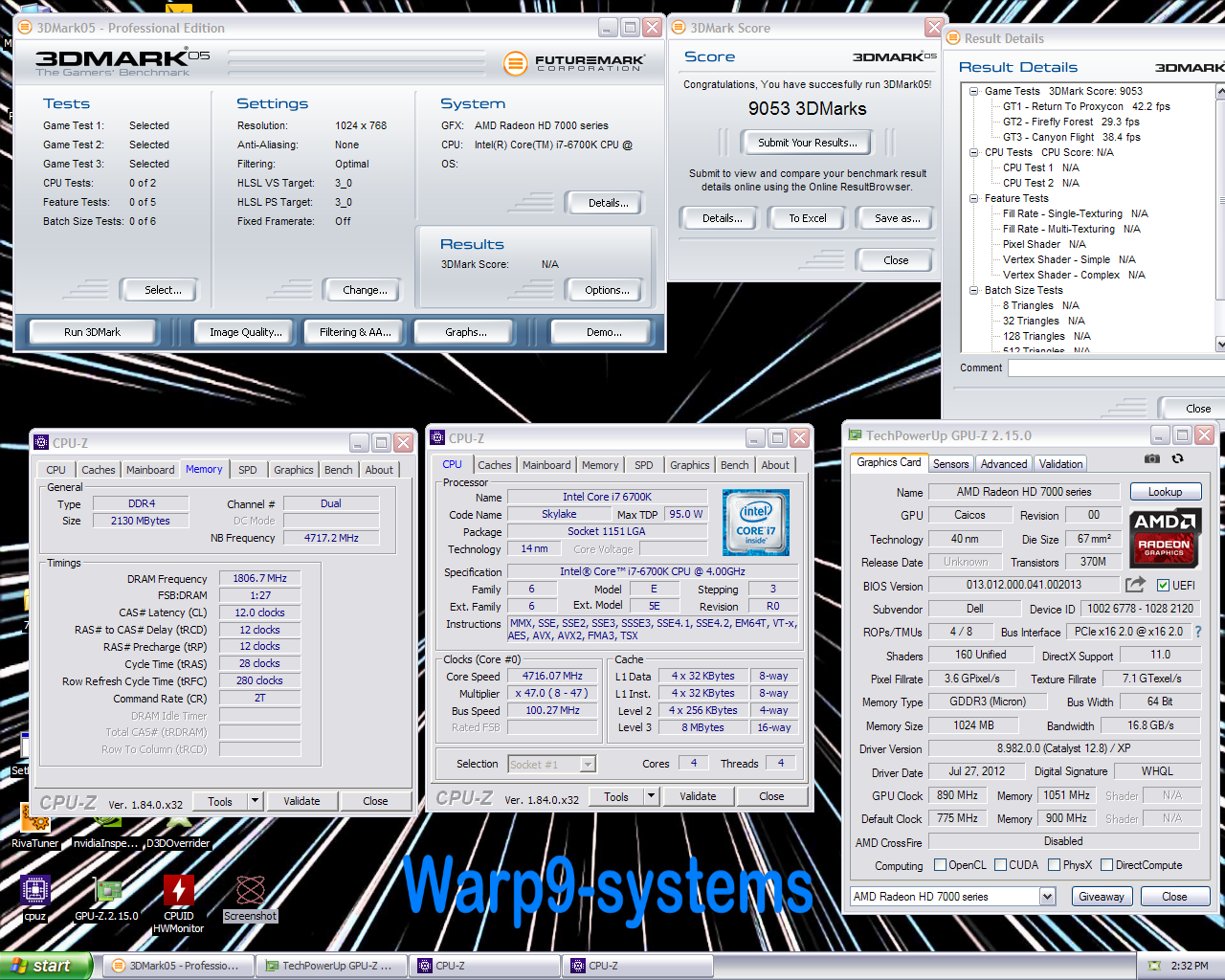The width and height of the screenshot is (1225, 980).
Task: Toggle the CUDA checkbox
Action: (x=1000, y=865)
